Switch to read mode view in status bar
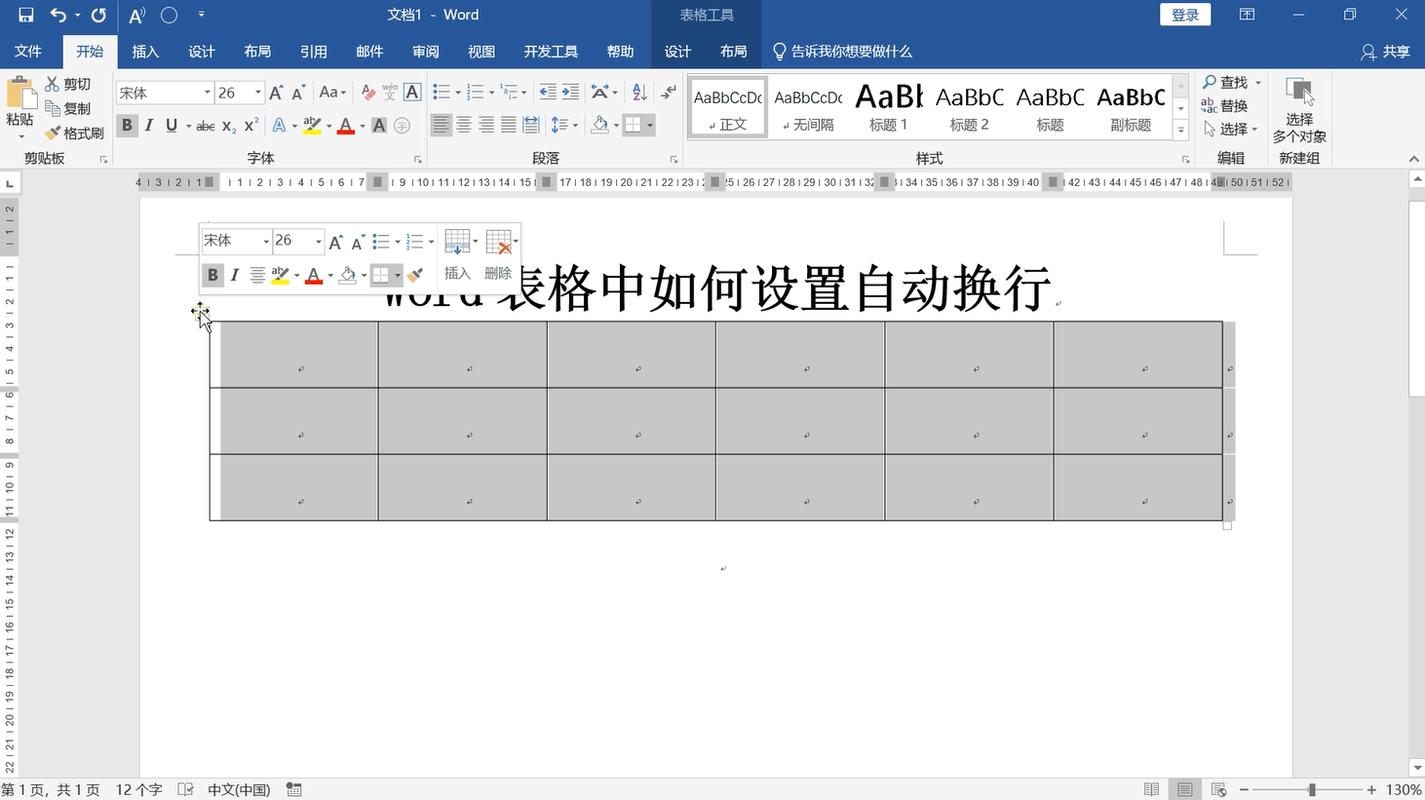1425x800 pixels. pyautogui.click(x=1152, y=790)
